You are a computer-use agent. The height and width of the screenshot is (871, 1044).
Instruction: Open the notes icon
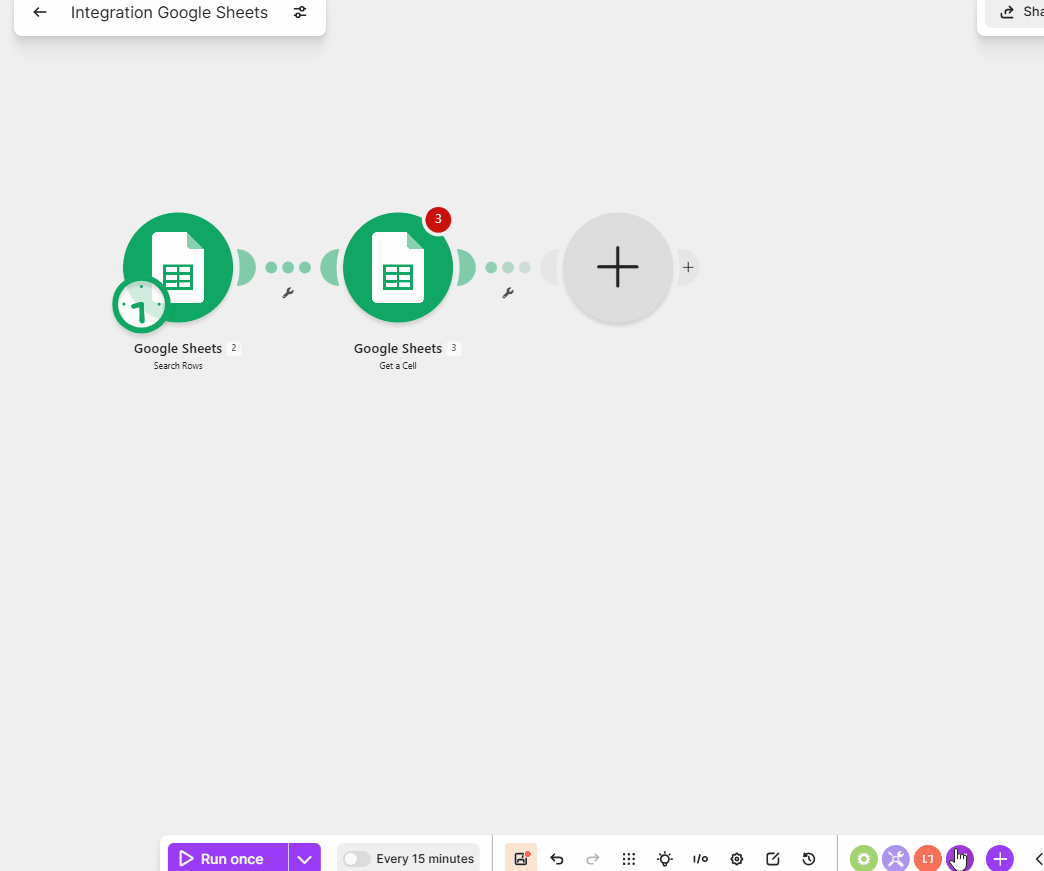772,858
